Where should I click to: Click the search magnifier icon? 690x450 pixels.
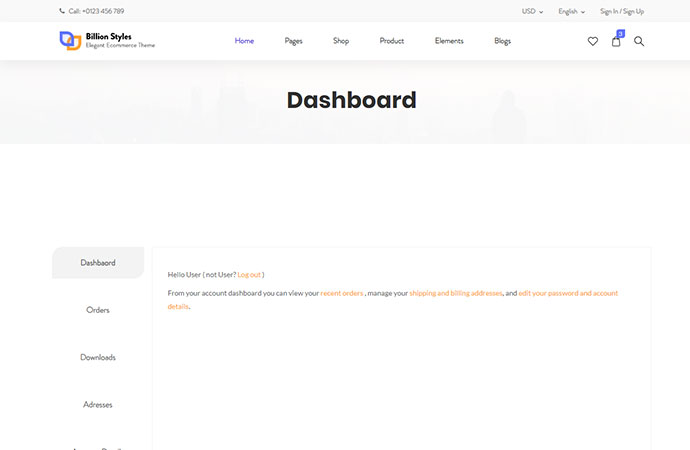[639, 41]
